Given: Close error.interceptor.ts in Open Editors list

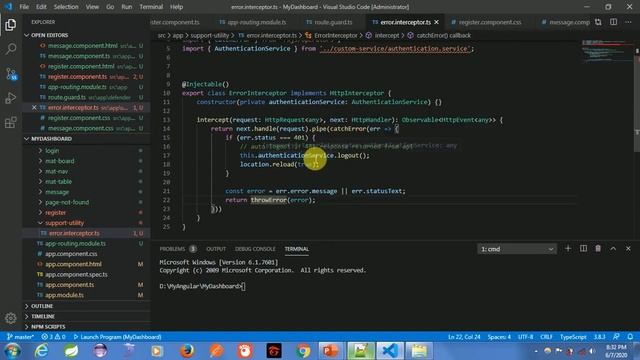Looking at the screenshot, I should point(34,107).
